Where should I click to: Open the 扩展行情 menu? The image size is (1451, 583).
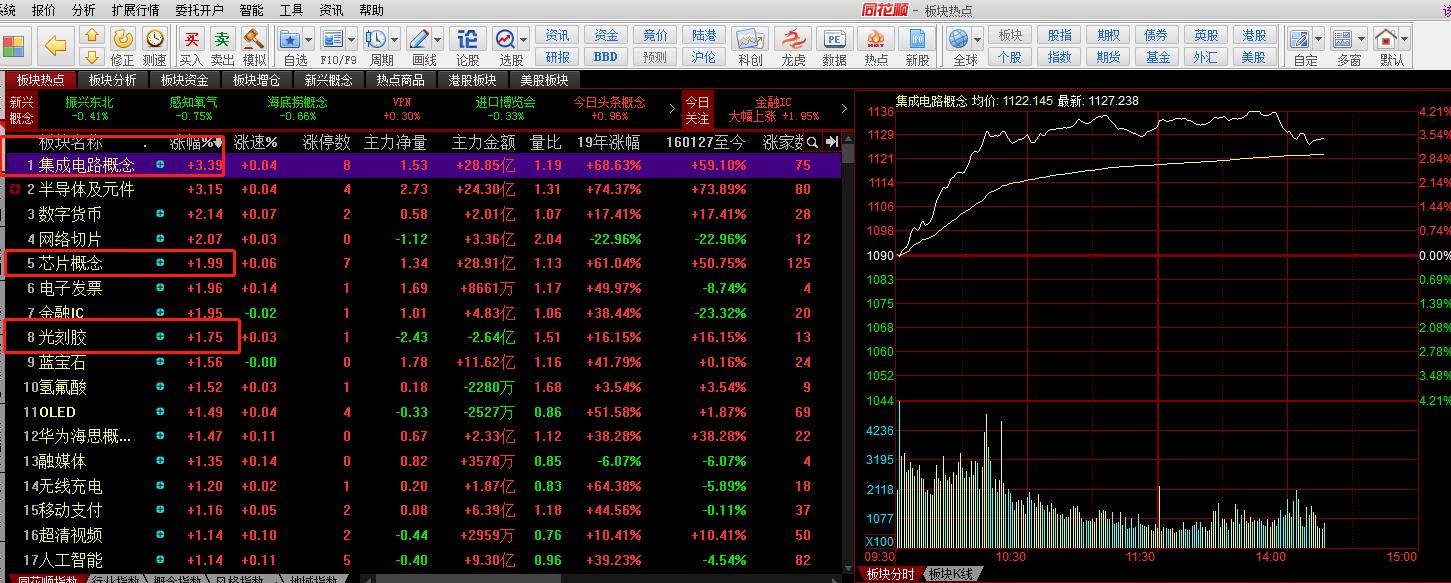pyautogui.click(x=135, y=10)
